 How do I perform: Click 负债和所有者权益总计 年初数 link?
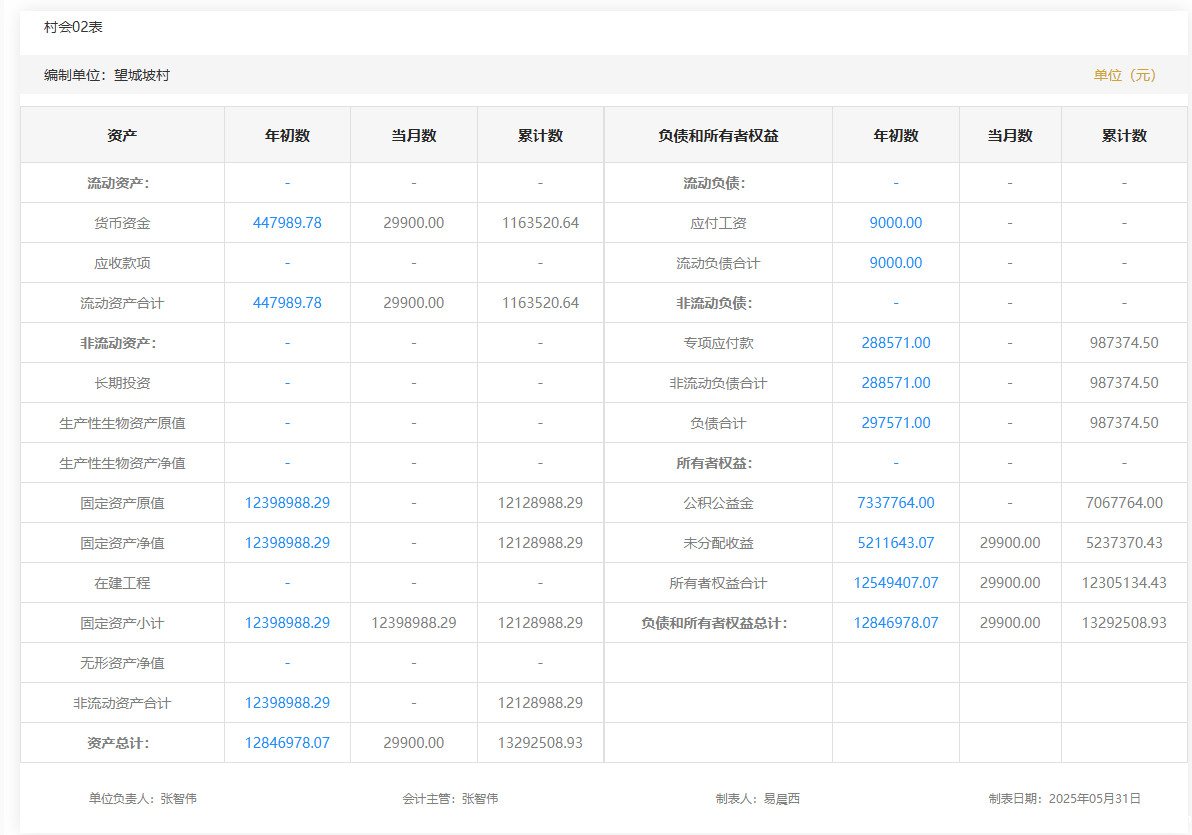tap(895, 623)
